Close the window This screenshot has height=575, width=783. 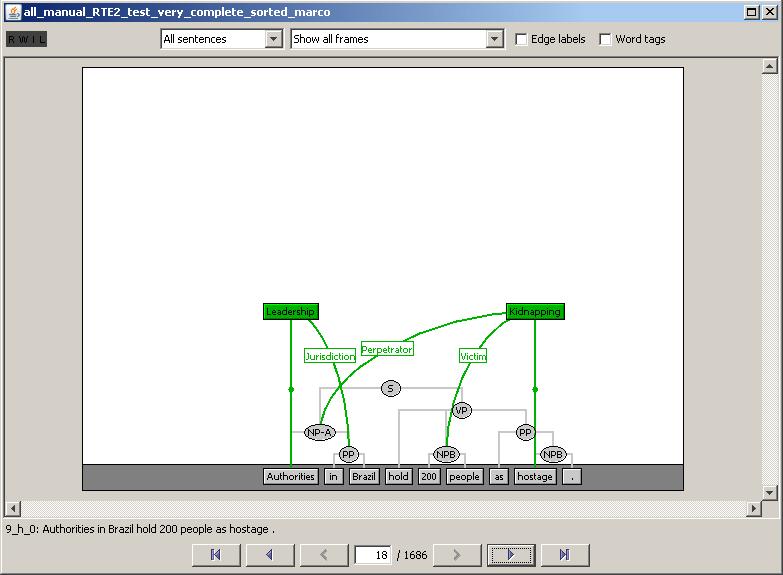(x=770, y=12)
